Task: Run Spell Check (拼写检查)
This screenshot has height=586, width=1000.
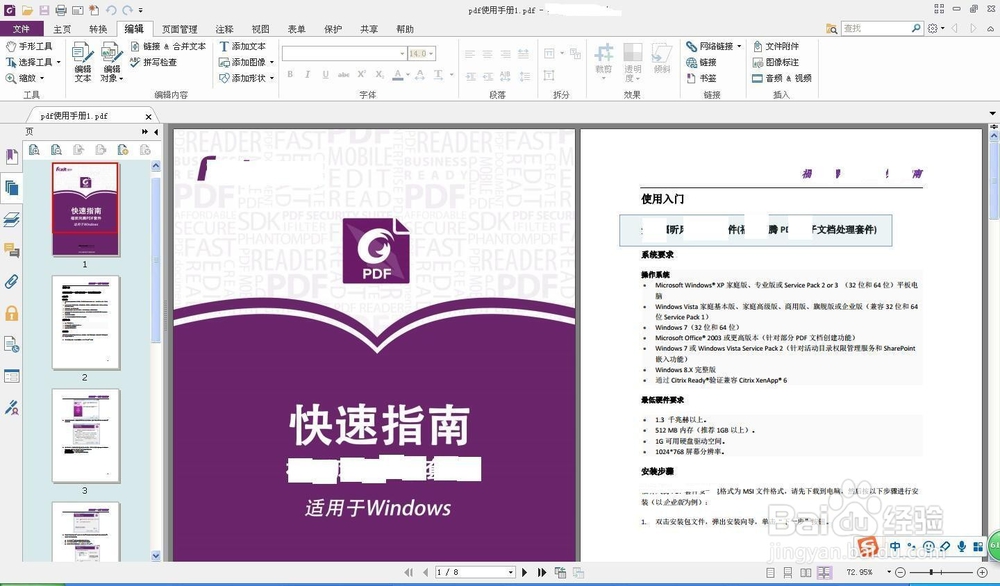Action: 153,62
